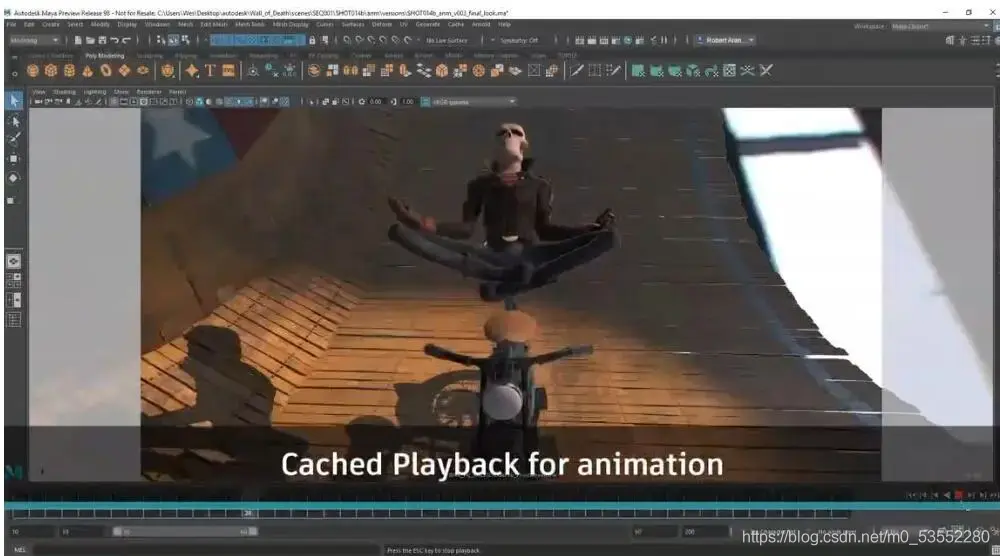Image resolution: width=1000 pixels, height=556 pixels.
Task: Toggle select by object type mode icon
Action: pos(173,40)
